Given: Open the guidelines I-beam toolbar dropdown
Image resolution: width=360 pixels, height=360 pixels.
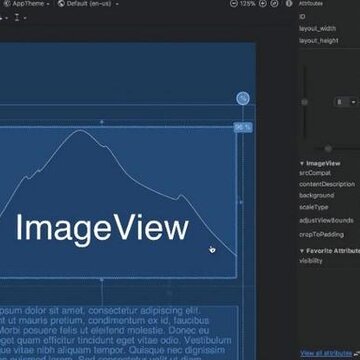Looking at the screenshot, I should click(x=20, y=18).
